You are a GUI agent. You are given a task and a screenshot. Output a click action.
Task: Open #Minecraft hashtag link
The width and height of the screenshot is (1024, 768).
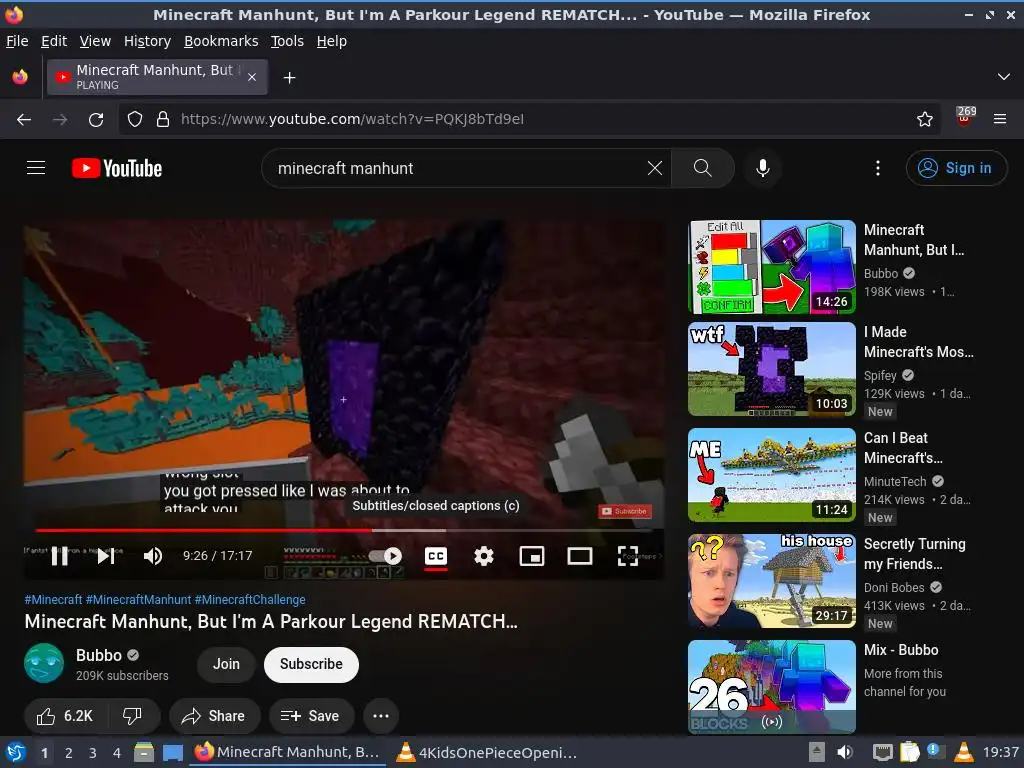54,600
